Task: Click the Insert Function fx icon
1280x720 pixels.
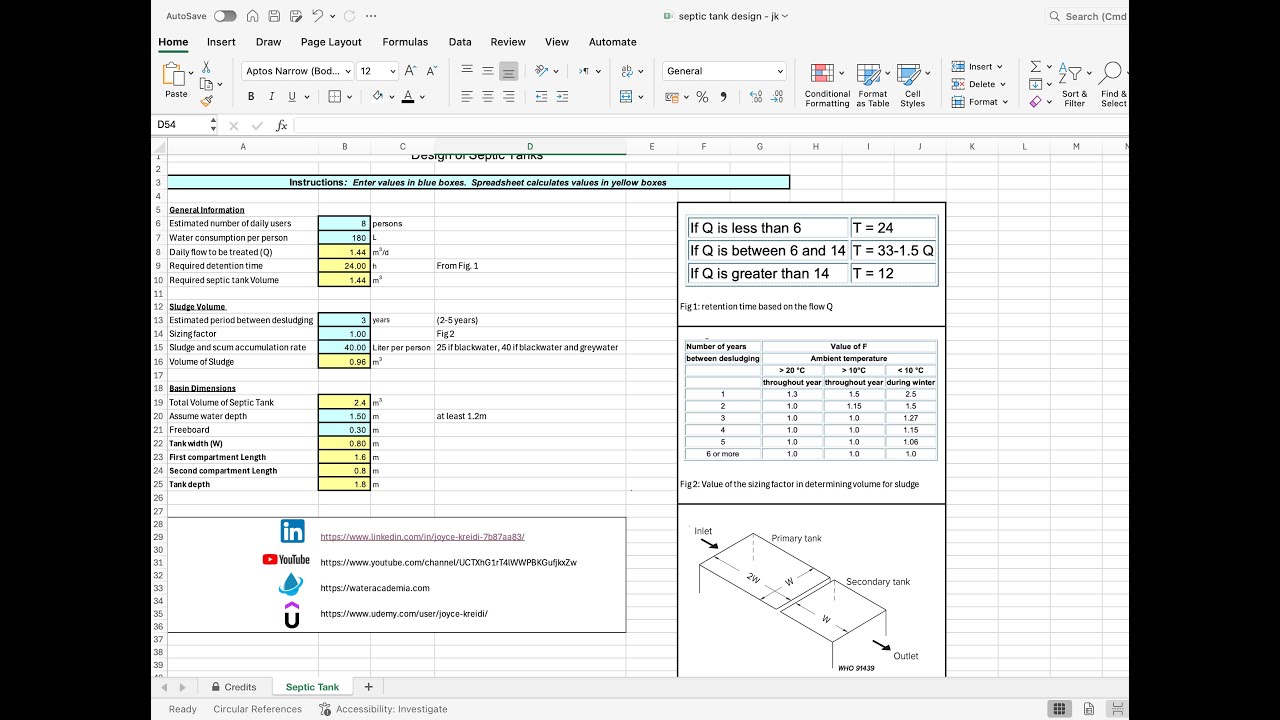Action: pos(282,125)
